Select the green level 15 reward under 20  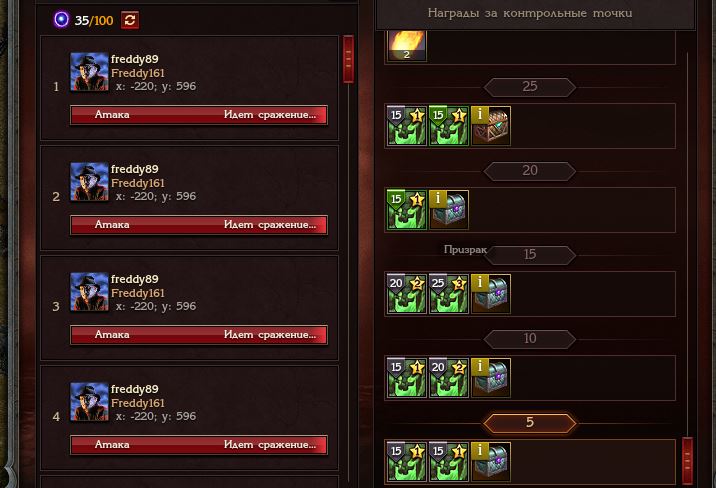[407, 210]
